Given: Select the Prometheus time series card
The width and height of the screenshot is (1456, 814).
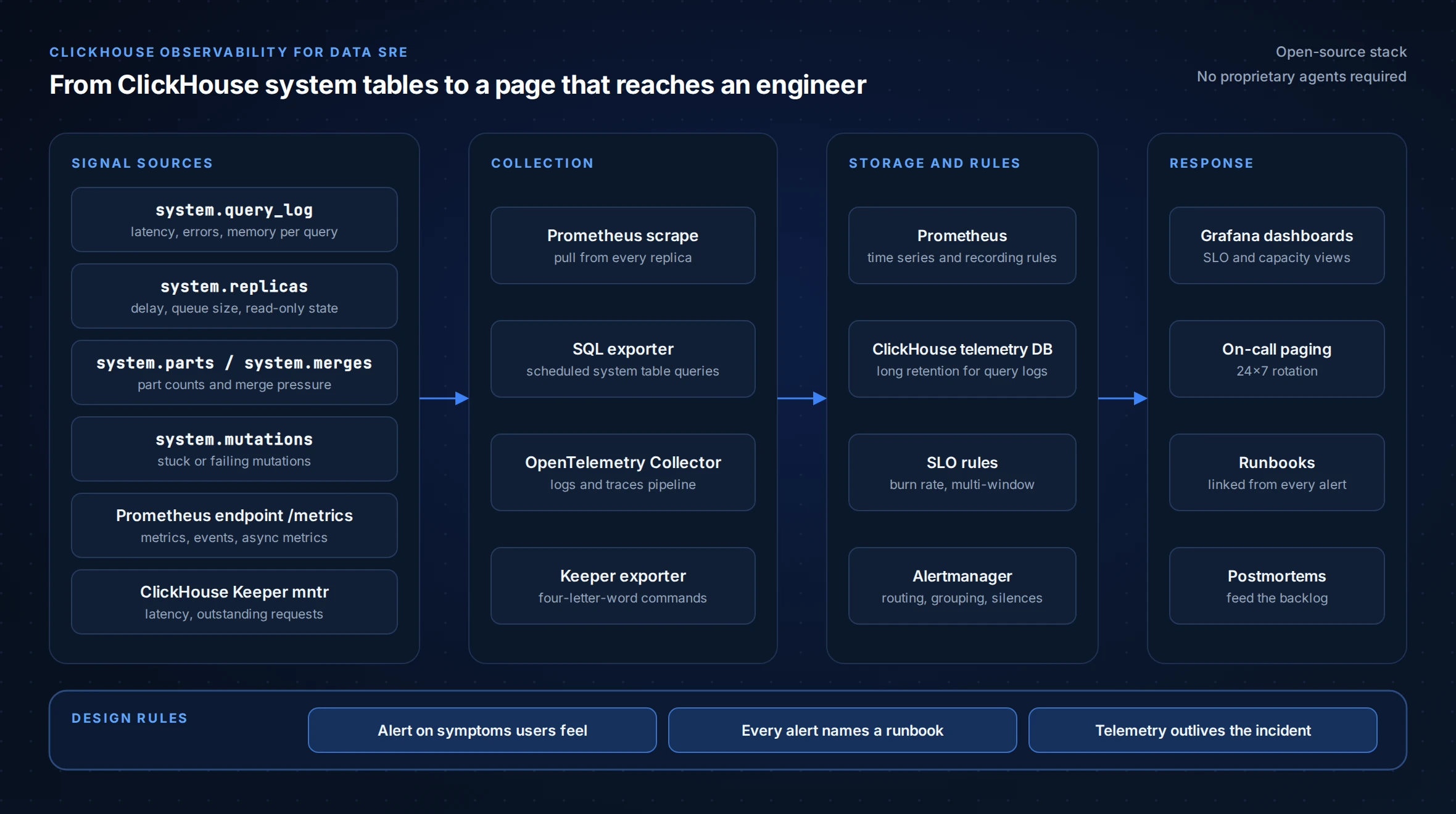Looking at the screenshot, I should [962, 245].
